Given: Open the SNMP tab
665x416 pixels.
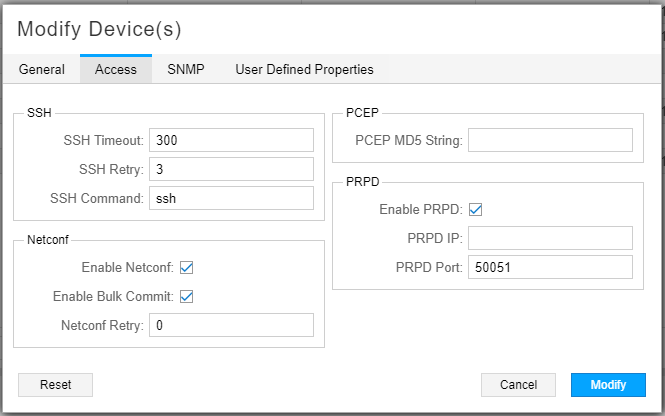Looking at the screenshot, I should click(185, 70).
